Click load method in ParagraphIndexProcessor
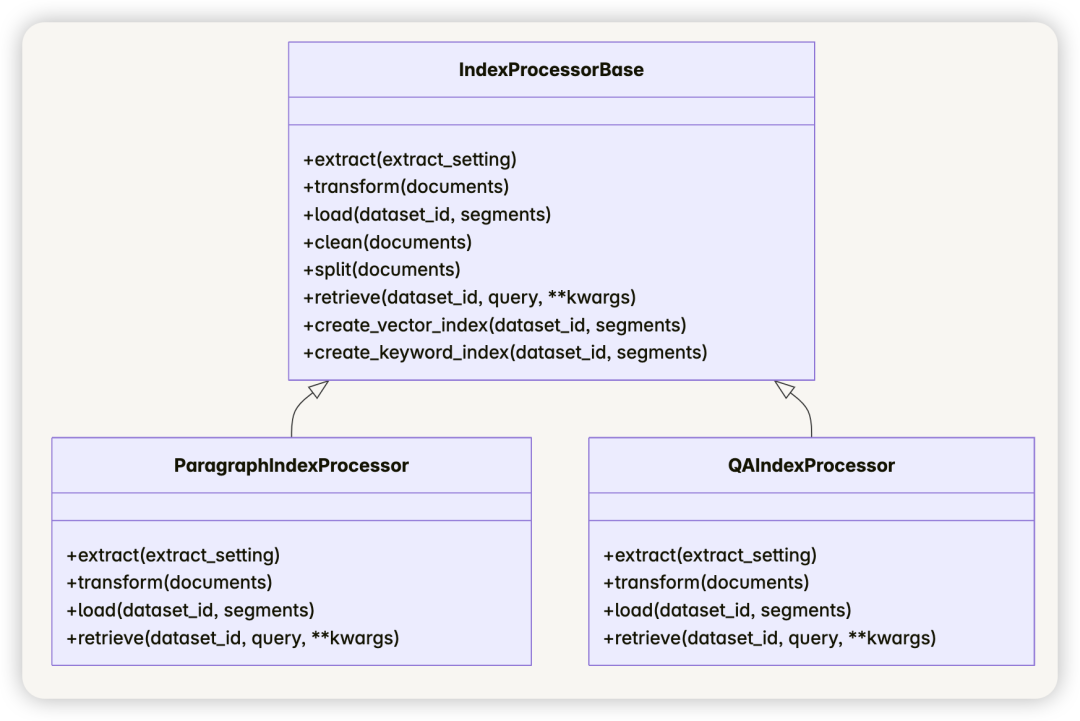The image size is (1080, 721). point(190,610)
